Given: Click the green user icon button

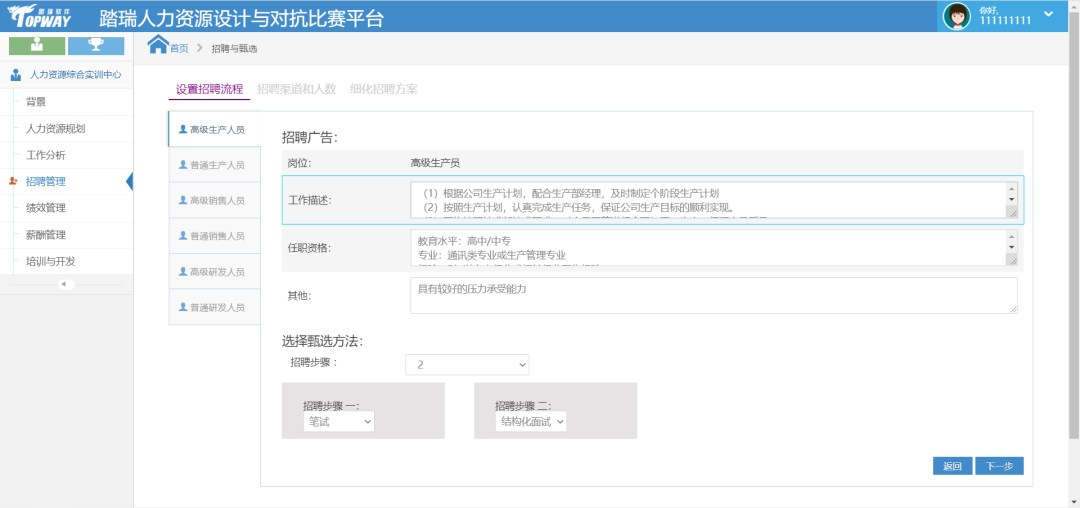Looking at the screenshot, I should (37, 45).
